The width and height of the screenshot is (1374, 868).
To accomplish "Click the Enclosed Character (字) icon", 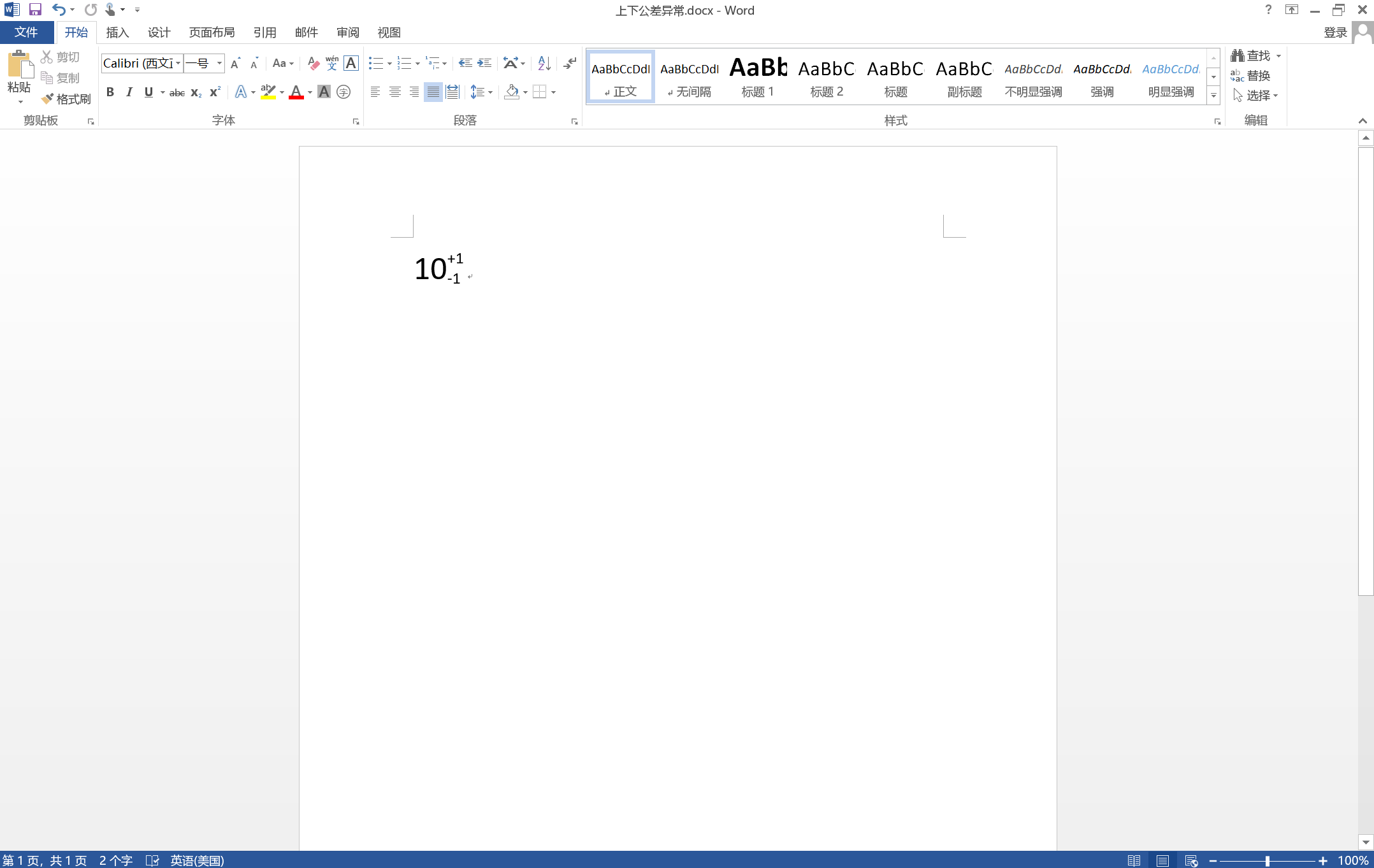I will tap(343, 92).
